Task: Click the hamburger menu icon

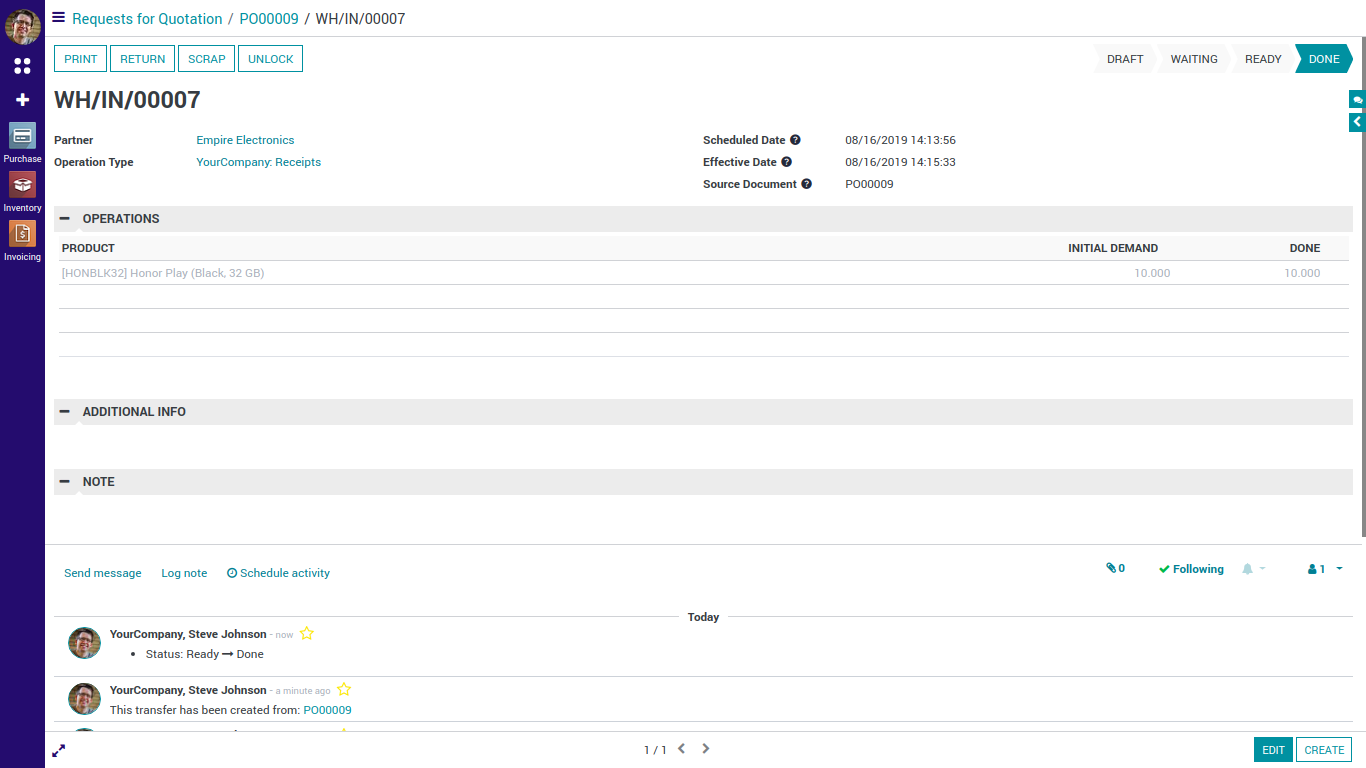Action: (x=59, y=18)
